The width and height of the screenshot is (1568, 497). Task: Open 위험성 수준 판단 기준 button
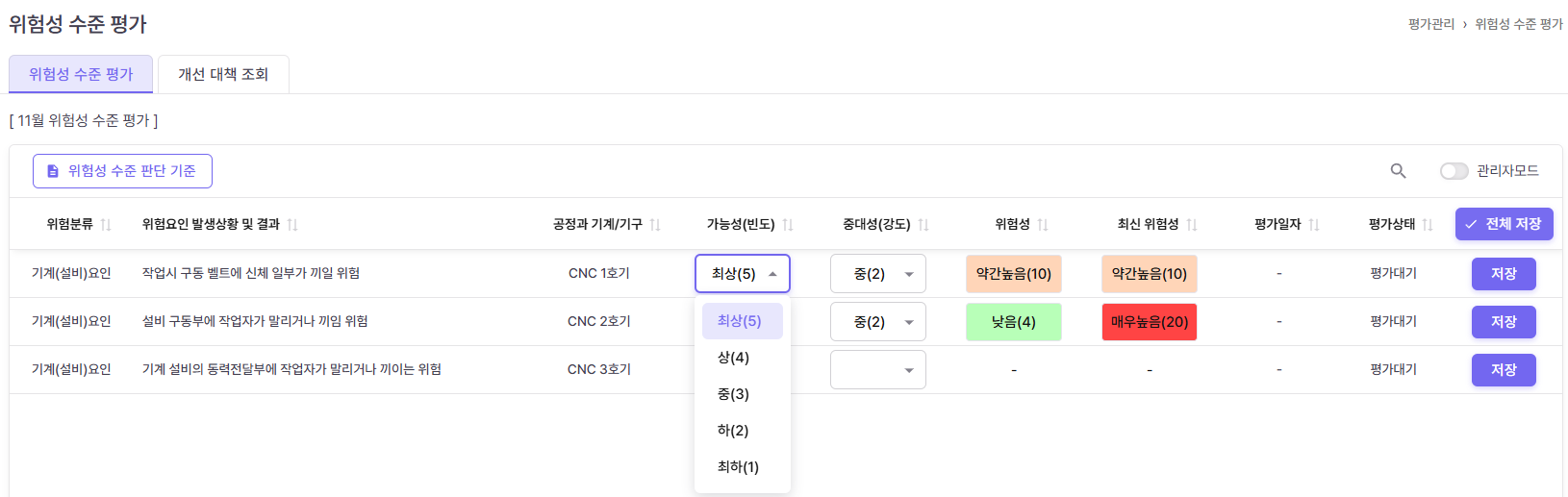122,171
